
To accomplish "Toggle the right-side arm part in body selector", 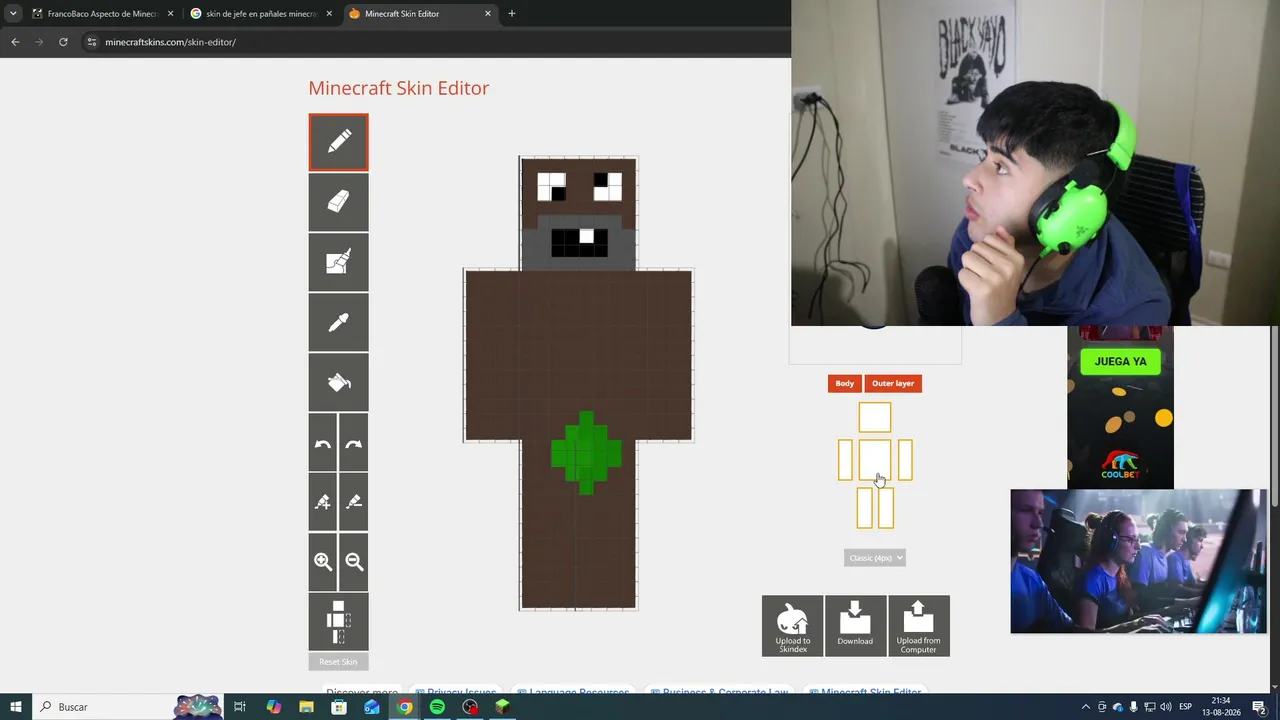I will click(905, 460).
